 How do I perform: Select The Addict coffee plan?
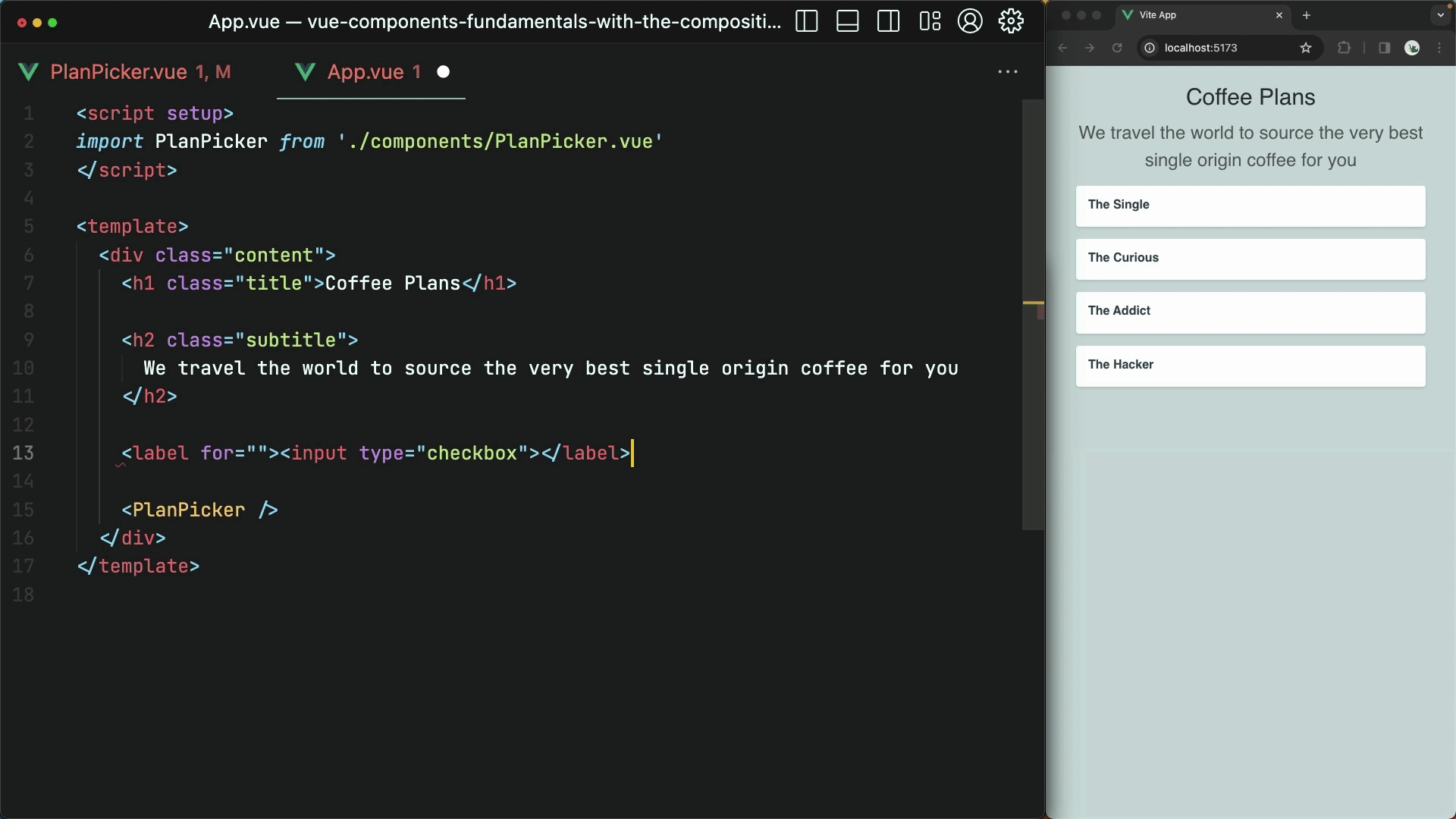[1250, 312]
